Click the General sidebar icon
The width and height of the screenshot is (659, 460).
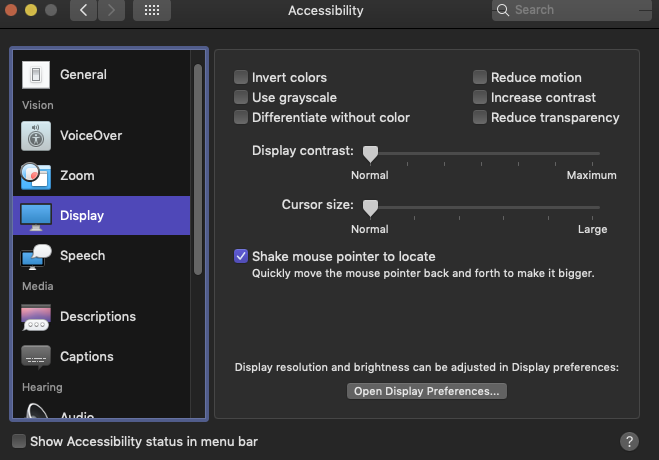click(36, 75)
